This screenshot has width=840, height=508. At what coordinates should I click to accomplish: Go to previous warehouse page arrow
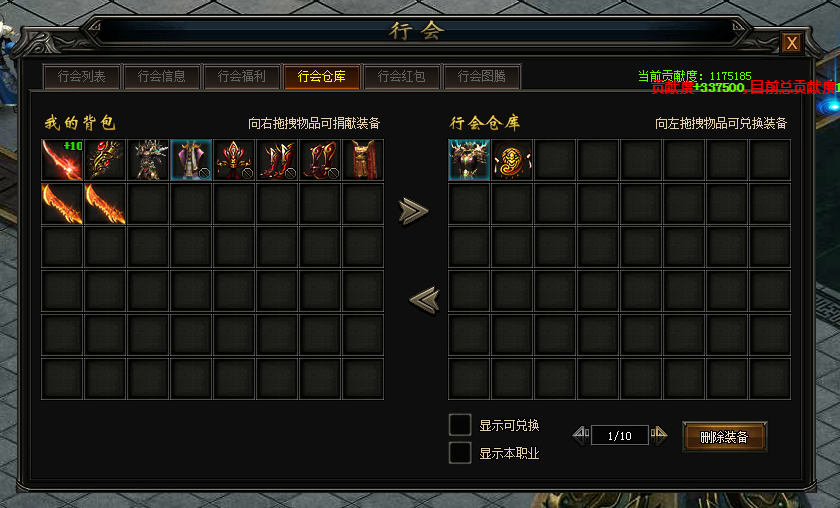[x=581, y=435]
